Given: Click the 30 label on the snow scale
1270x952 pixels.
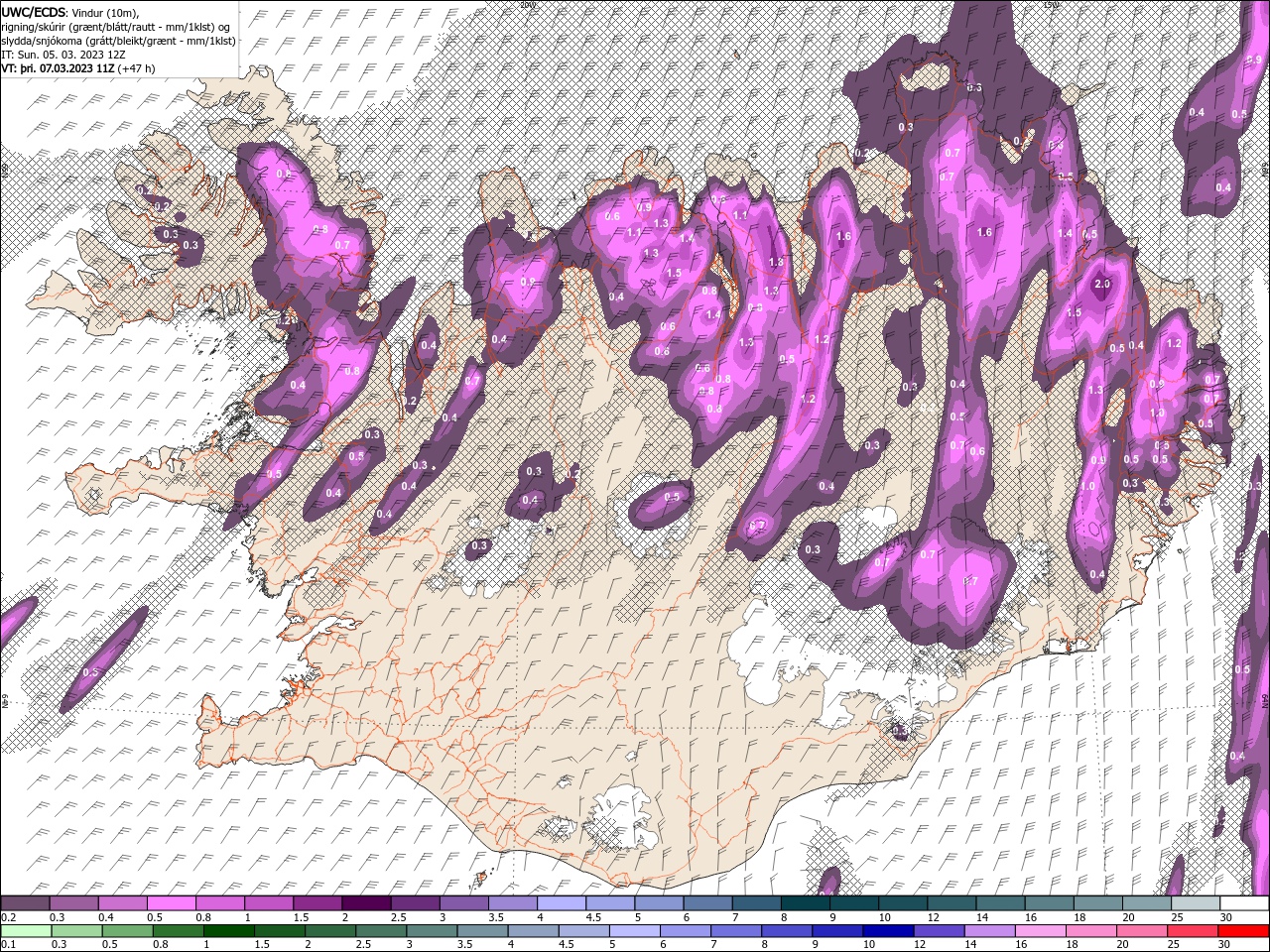Looking at the screenshot, I should 1226,917.
